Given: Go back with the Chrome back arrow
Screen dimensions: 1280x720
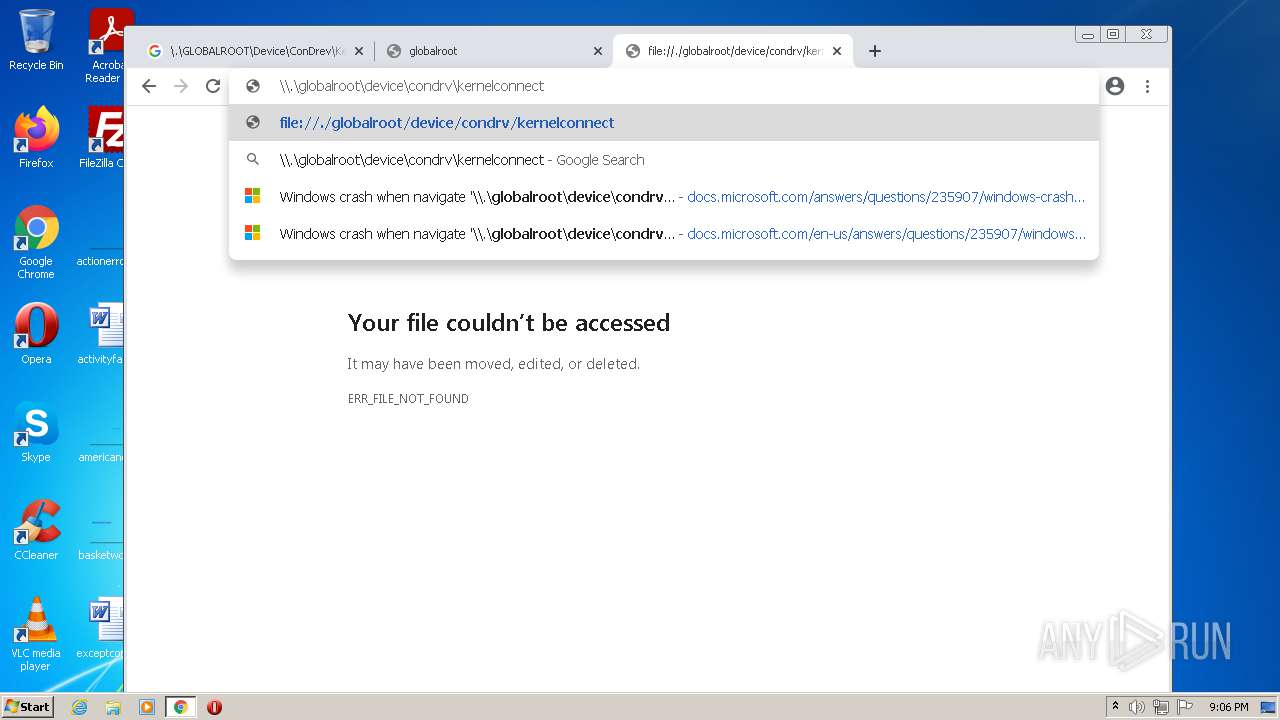Looking at the screenshot, I should pyautogui.click(x=149, y=86).
